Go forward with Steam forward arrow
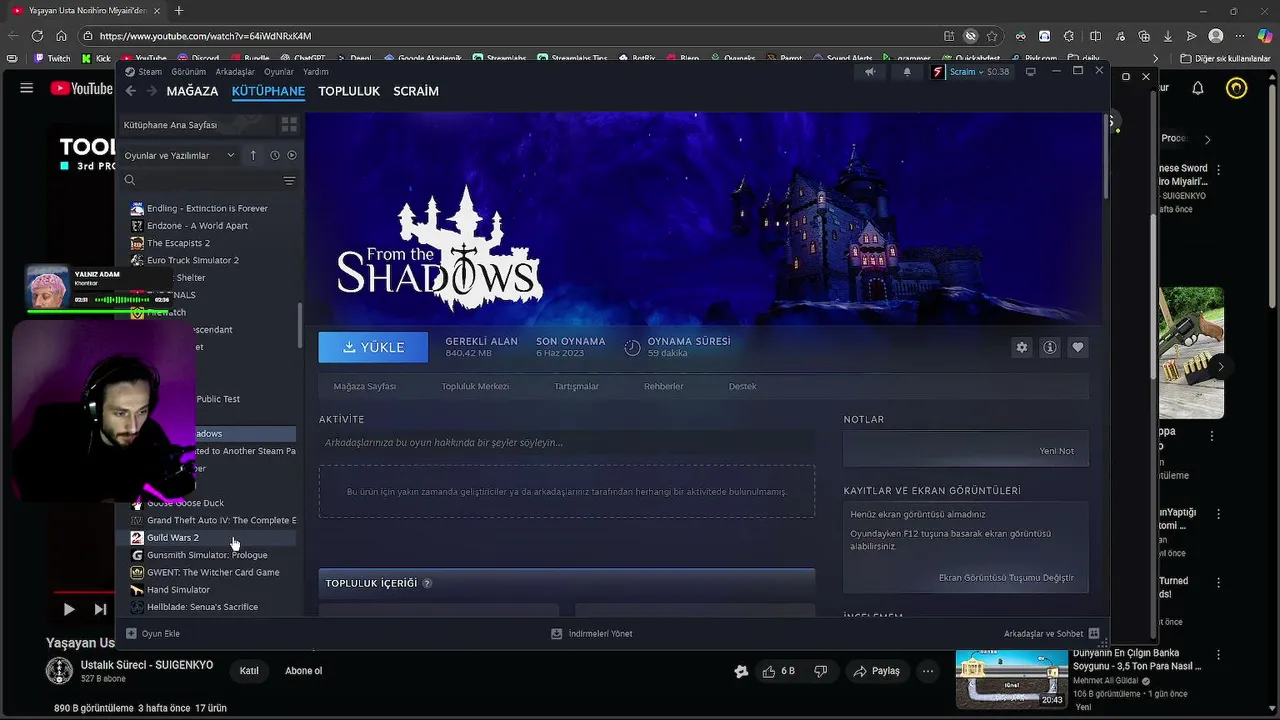1280x720 pixels. coord(152,91)
